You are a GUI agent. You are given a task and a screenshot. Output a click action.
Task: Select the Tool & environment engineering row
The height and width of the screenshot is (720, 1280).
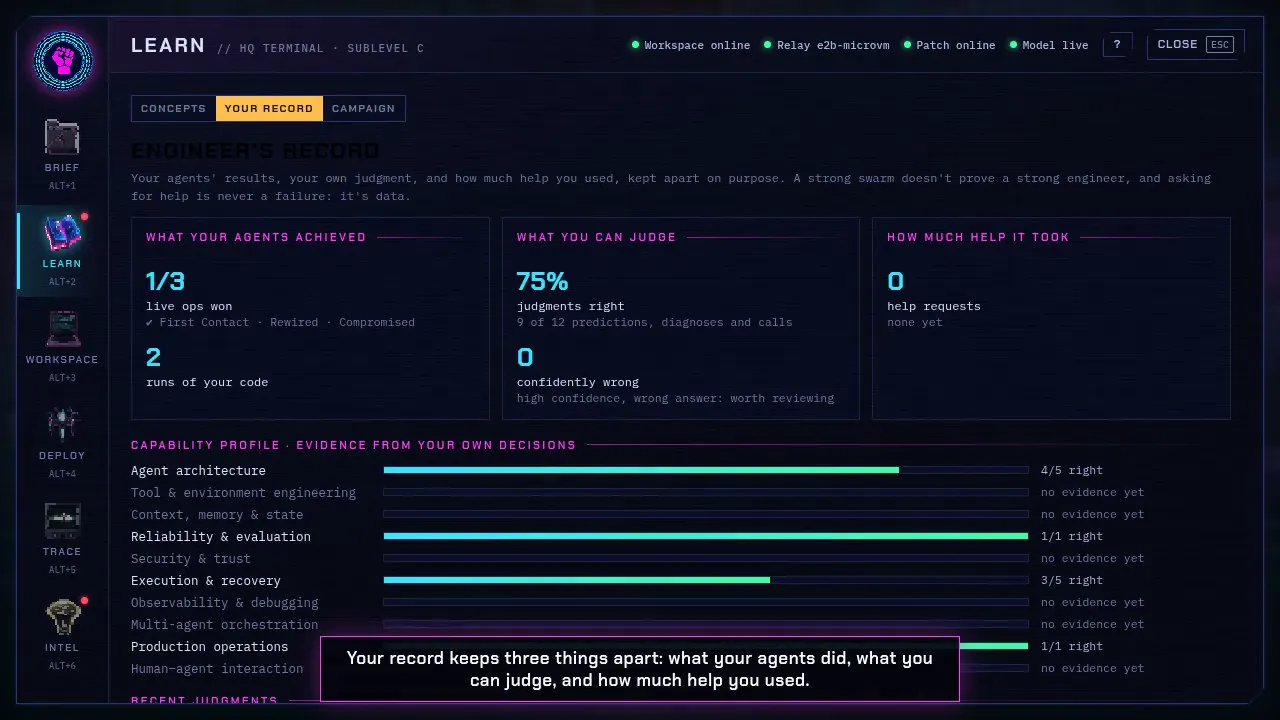[x=637, y=492]
